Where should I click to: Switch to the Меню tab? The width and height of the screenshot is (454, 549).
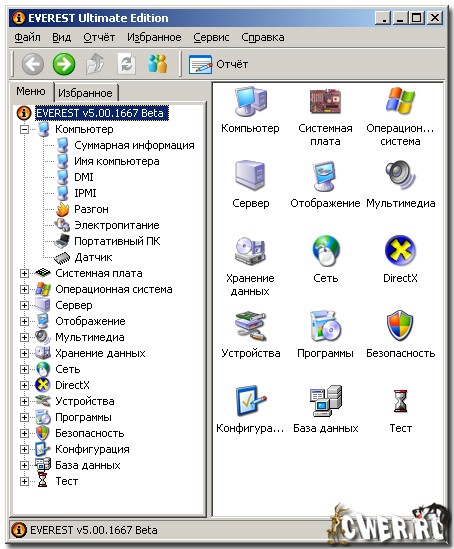pyautogui.click(x=31, y=91)
